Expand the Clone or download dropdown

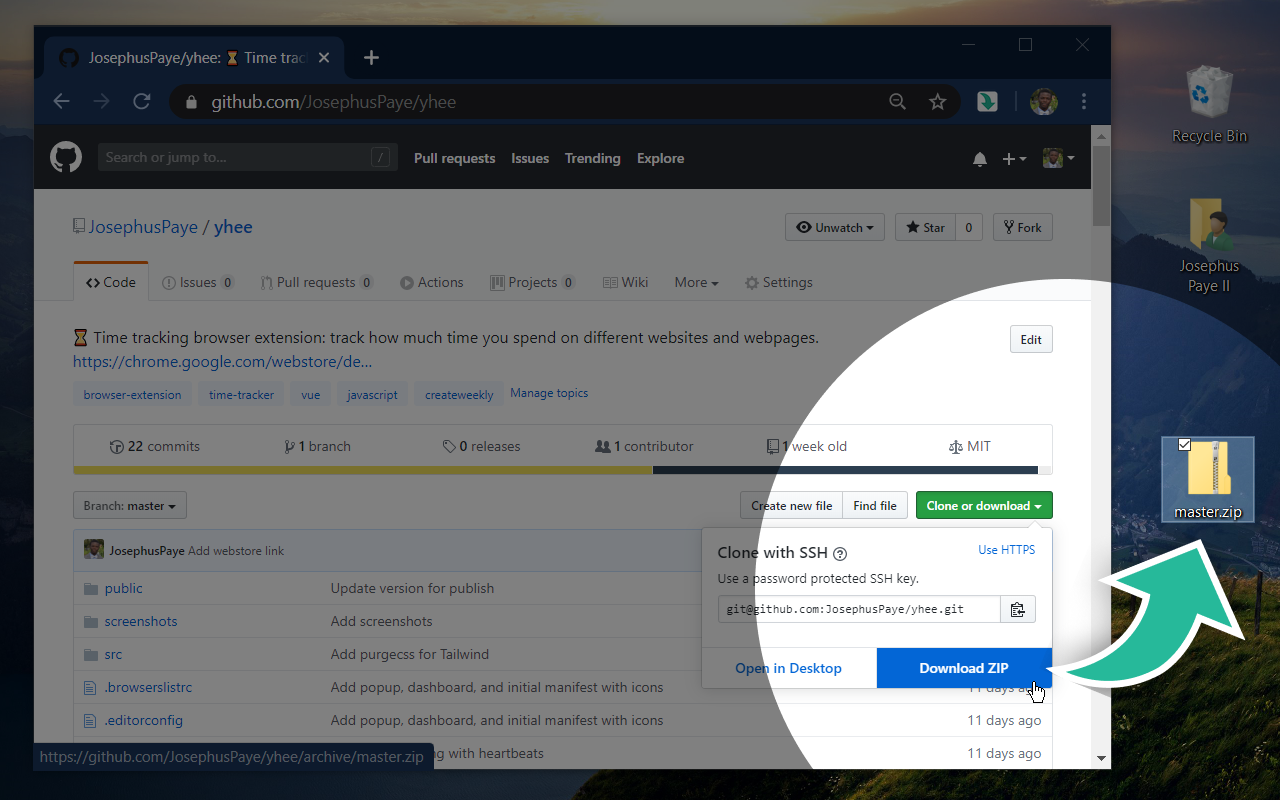983,506
